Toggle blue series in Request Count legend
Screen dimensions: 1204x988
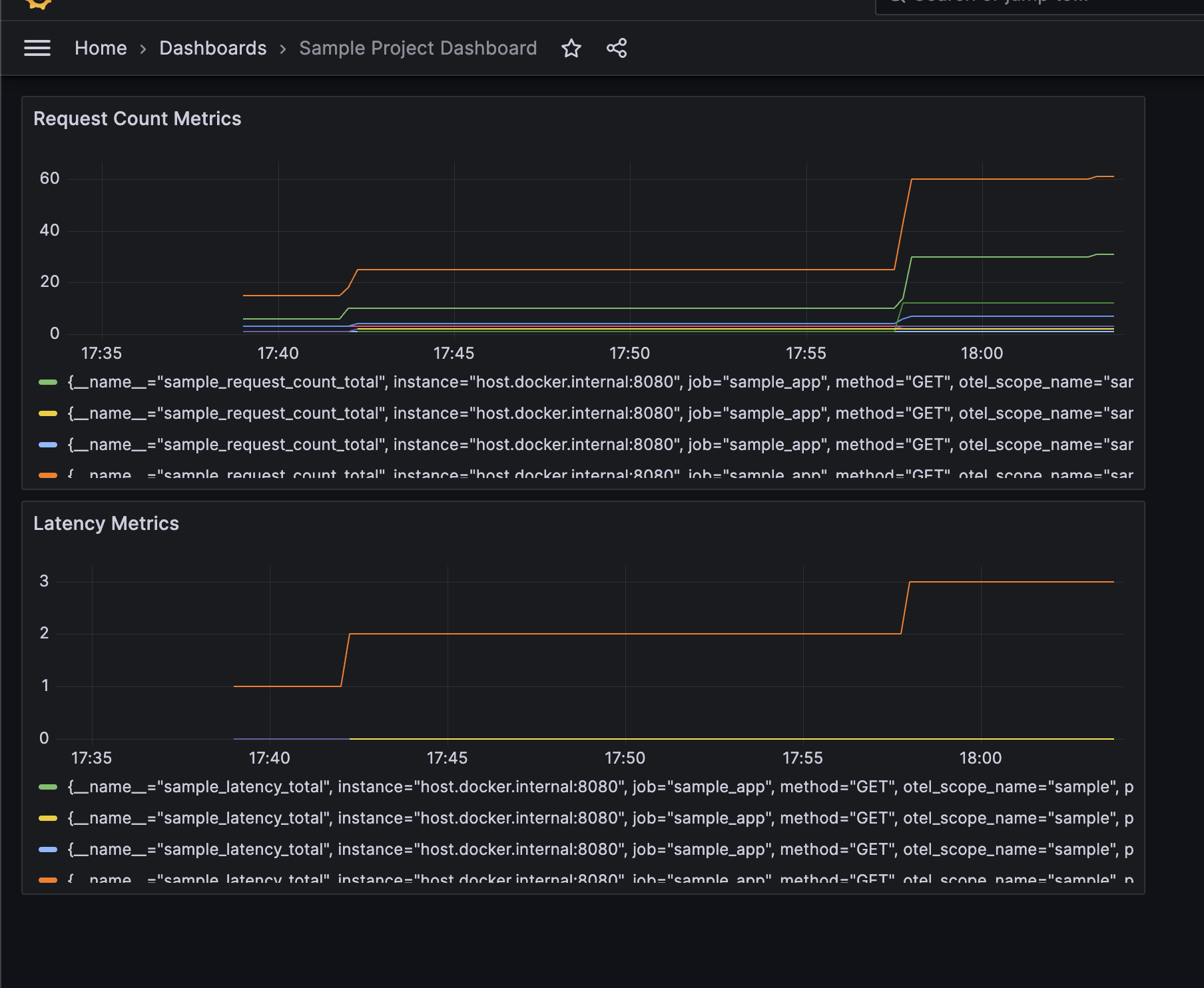coord(48,445)
